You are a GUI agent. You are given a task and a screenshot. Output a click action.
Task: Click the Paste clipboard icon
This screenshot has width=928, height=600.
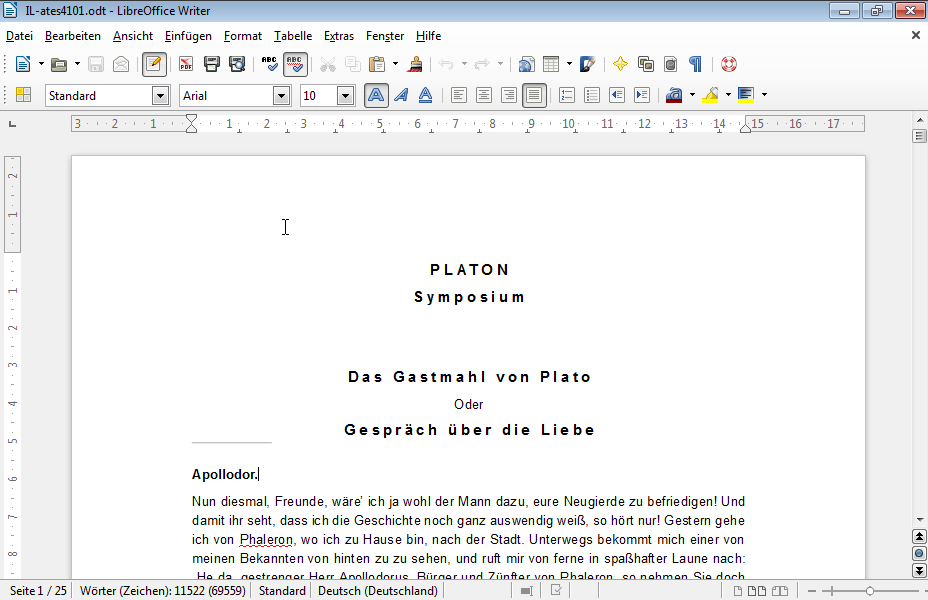[x=377, y=64]
